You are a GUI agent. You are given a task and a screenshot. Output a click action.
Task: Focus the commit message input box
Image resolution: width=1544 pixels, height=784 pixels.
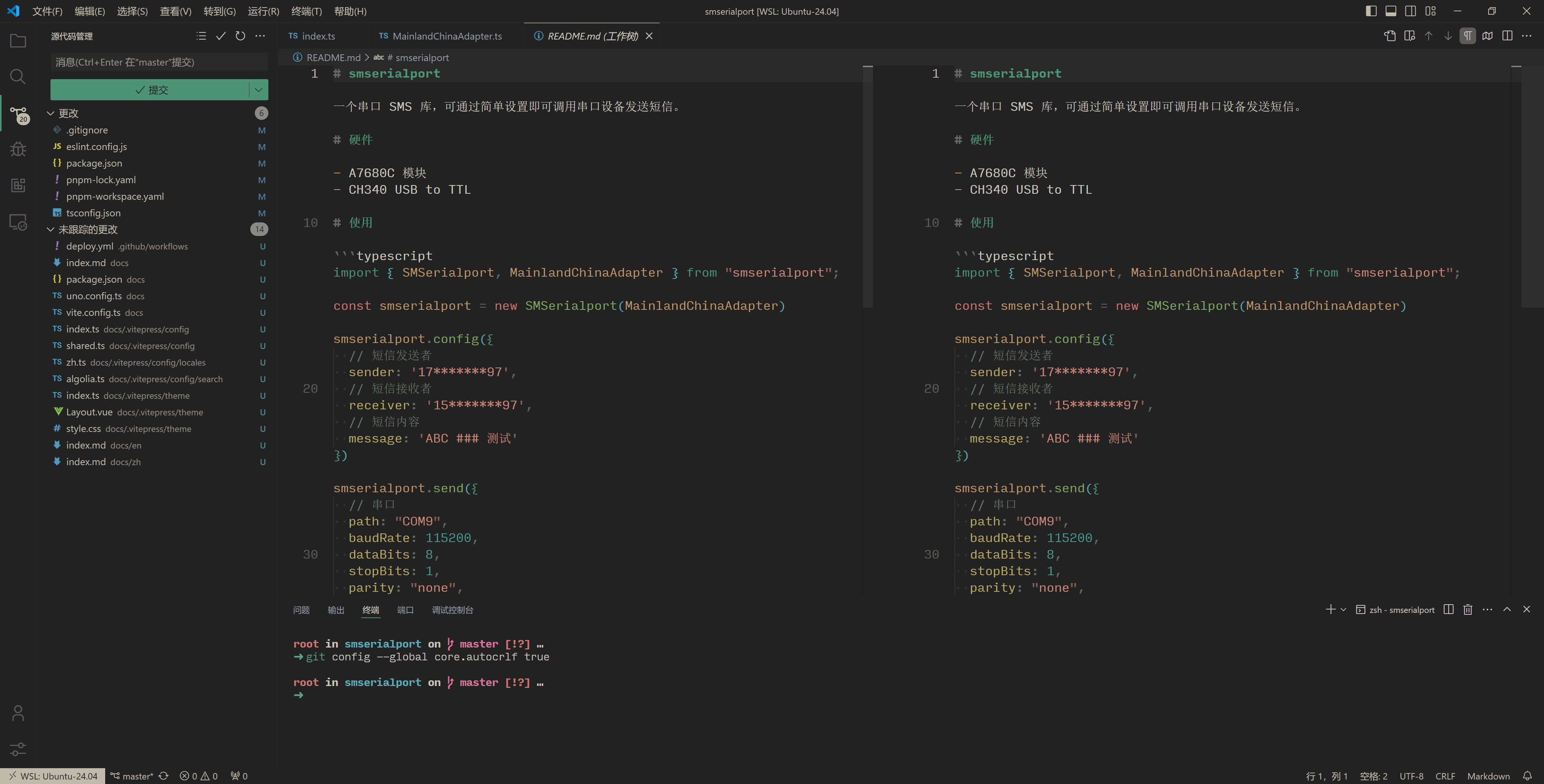(159, 62)
